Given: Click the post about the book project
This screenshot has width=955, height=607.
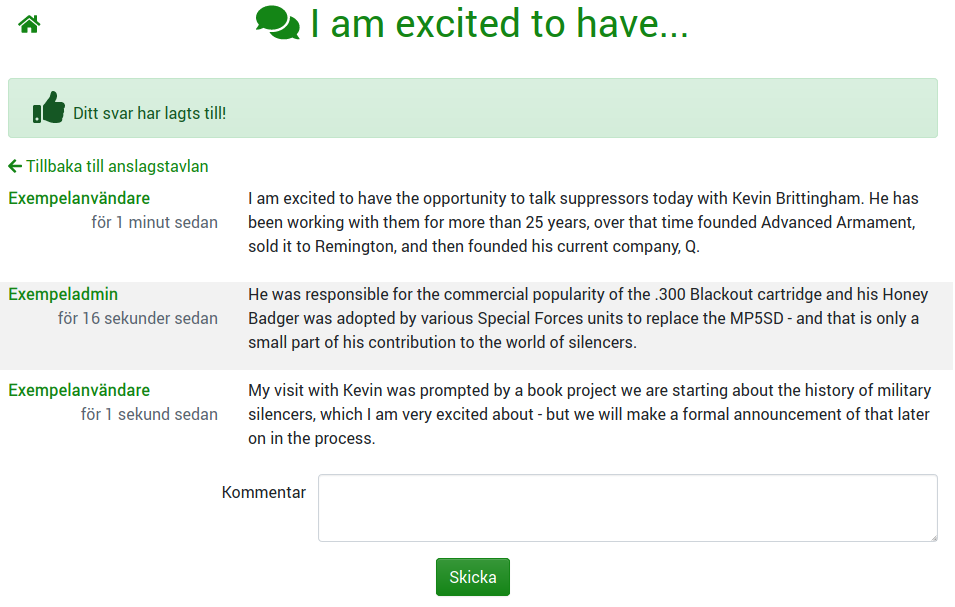Looking at the screenshot, I should (x=589, y=414).
